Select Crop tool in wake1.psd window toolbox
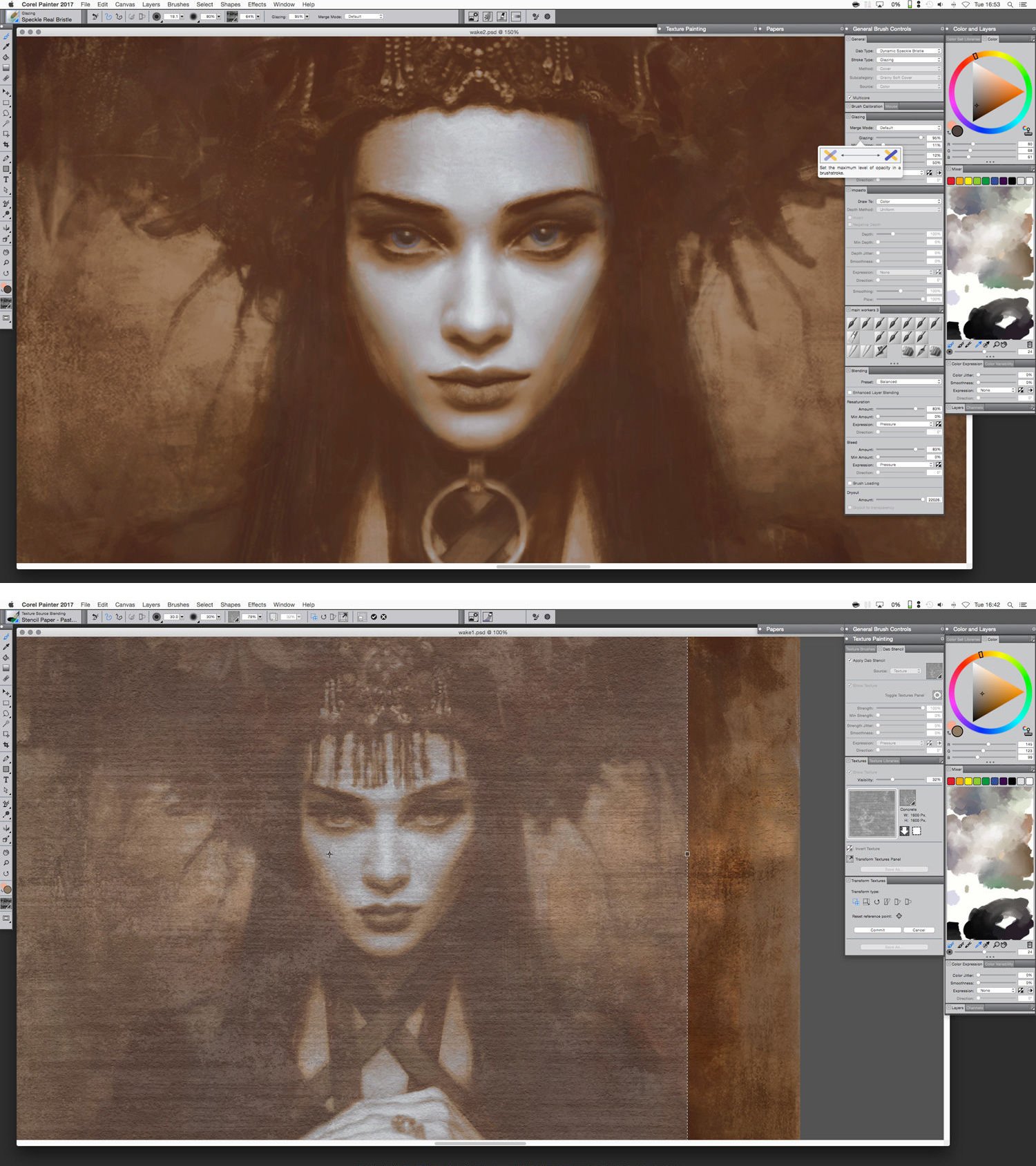This screenshot has height=1166, width=1036. [x=6, y=745]
